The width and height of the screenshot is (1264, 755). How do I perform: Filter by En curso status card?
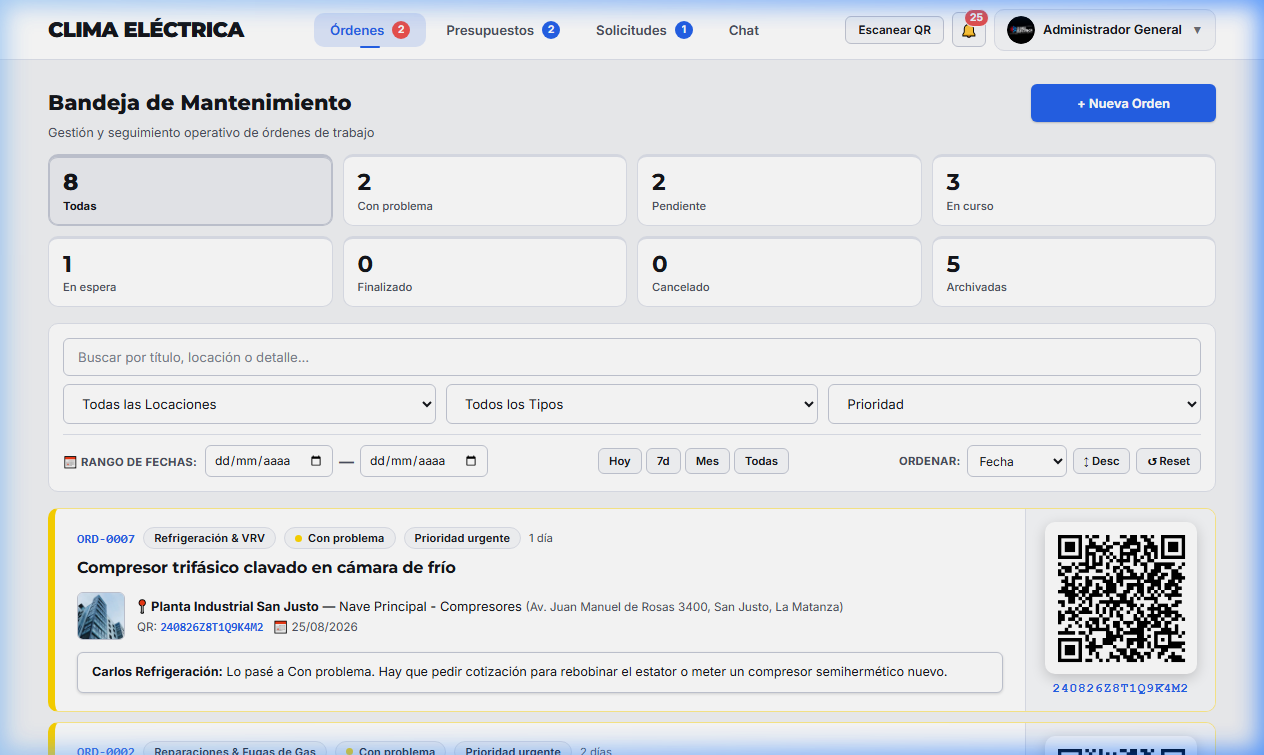[1074, 190]
